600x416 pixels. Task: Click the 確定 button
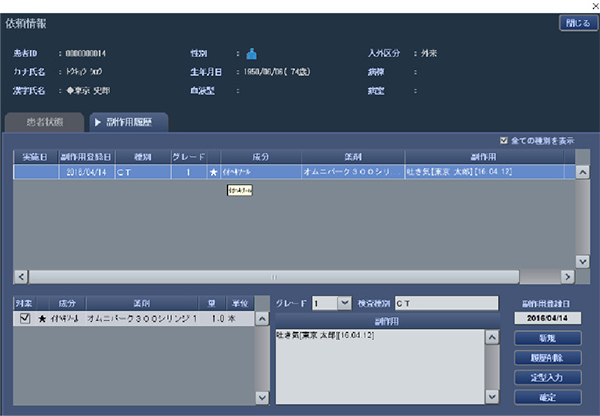(548, 397)
